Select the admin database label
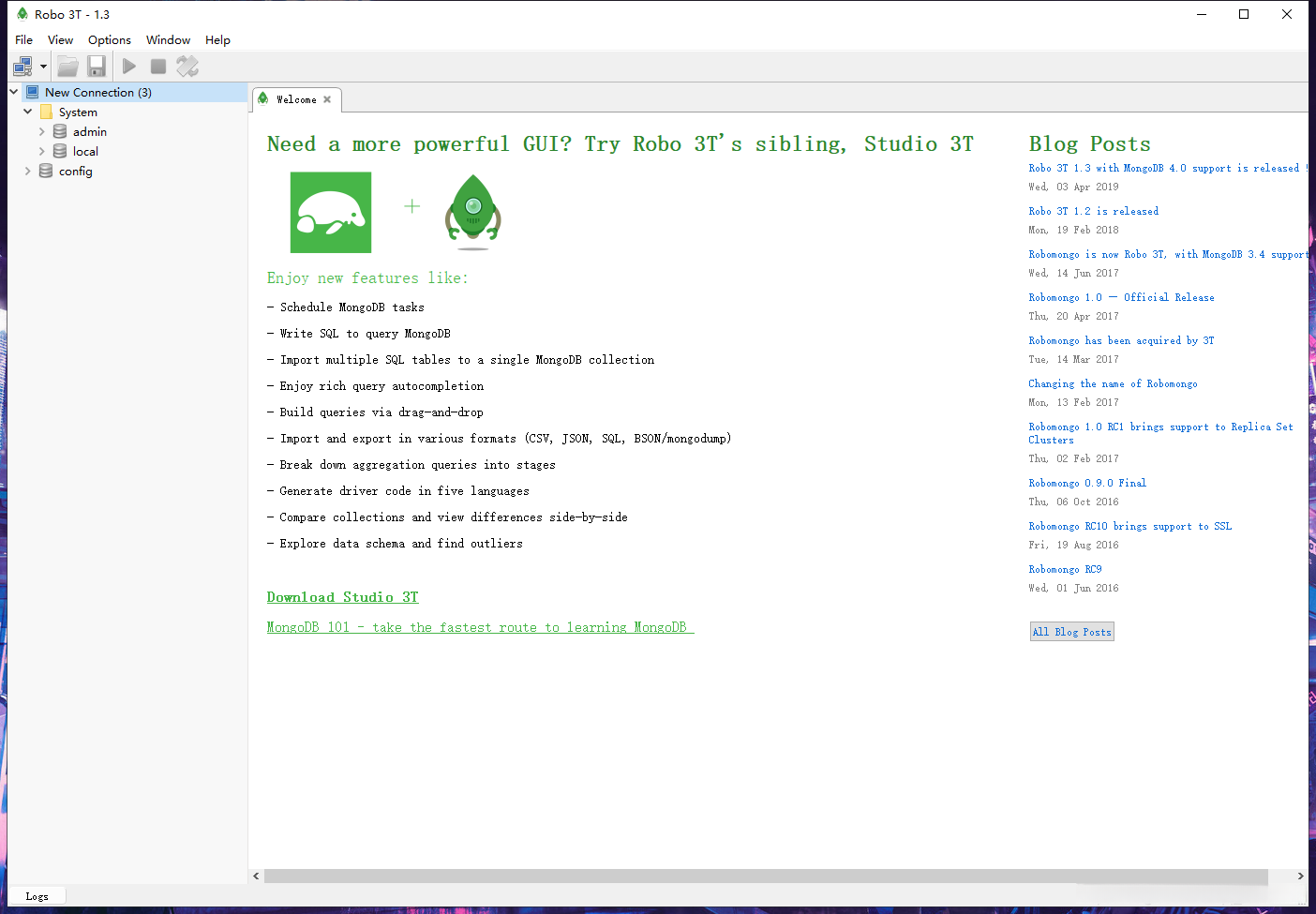 coord(90,132)
